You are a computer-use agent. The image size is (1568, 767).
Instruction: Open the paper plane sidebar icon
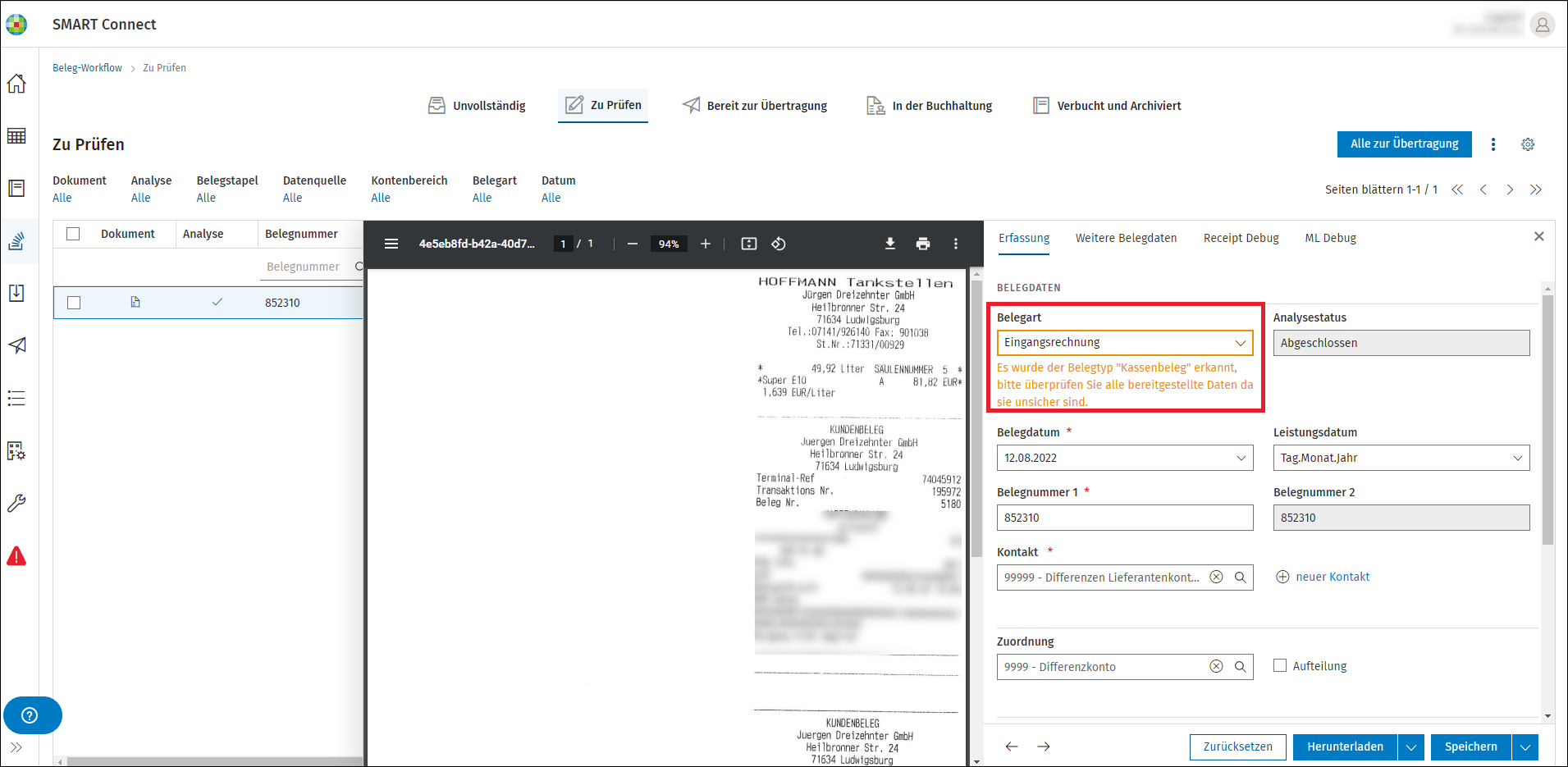[x=16, y=345]
